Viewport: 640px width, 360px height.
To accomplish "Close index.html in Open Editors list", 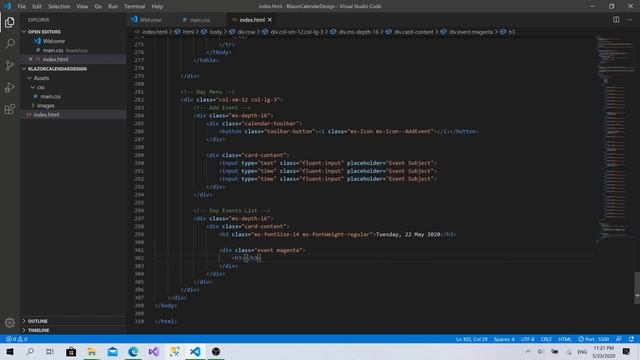I will point(31,59).
